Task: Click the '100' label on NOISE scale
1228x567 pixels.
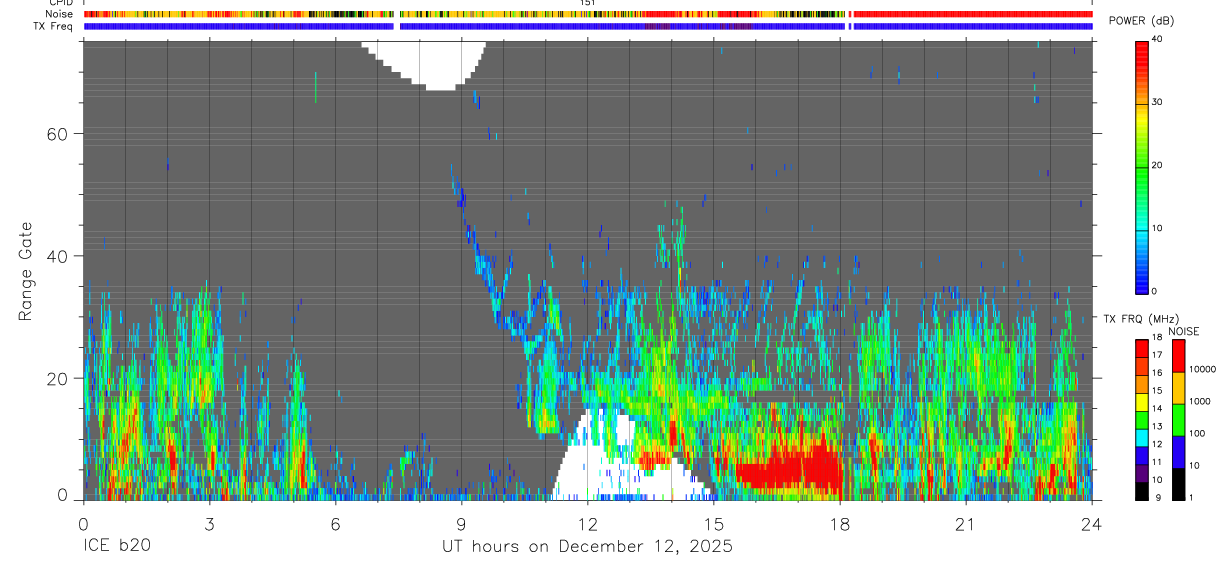Action: (x=1197, y=433)
